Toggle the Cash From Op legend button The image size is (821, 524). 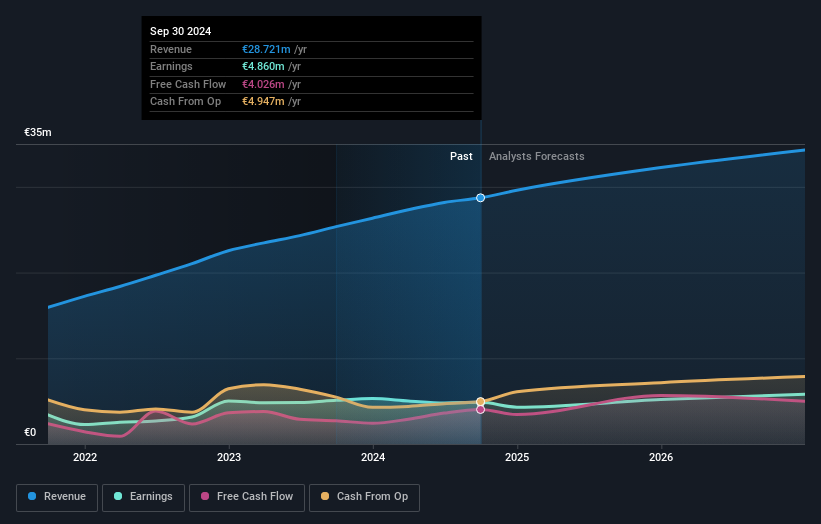364,497
